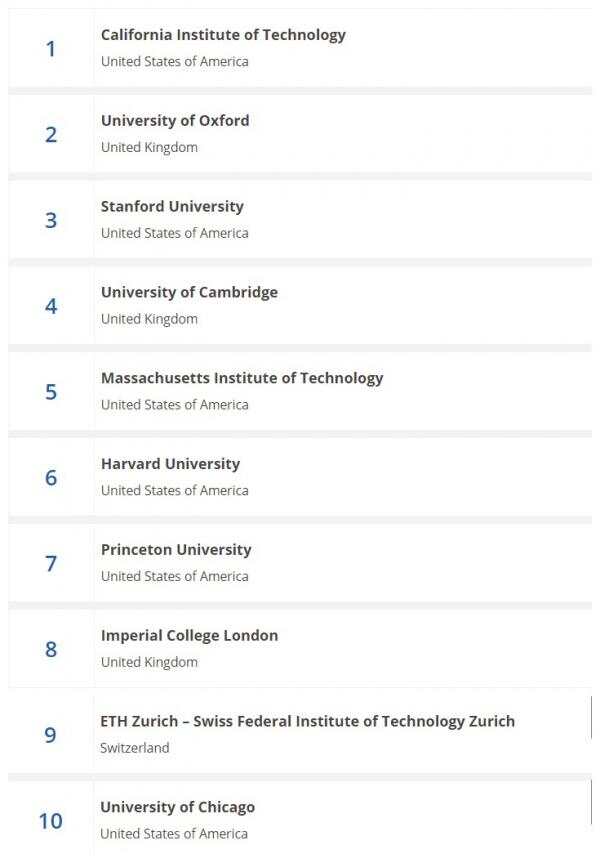Screen dimensions: 600x863
Task: Click rank number 1 cell
Action: coord(51,49)
